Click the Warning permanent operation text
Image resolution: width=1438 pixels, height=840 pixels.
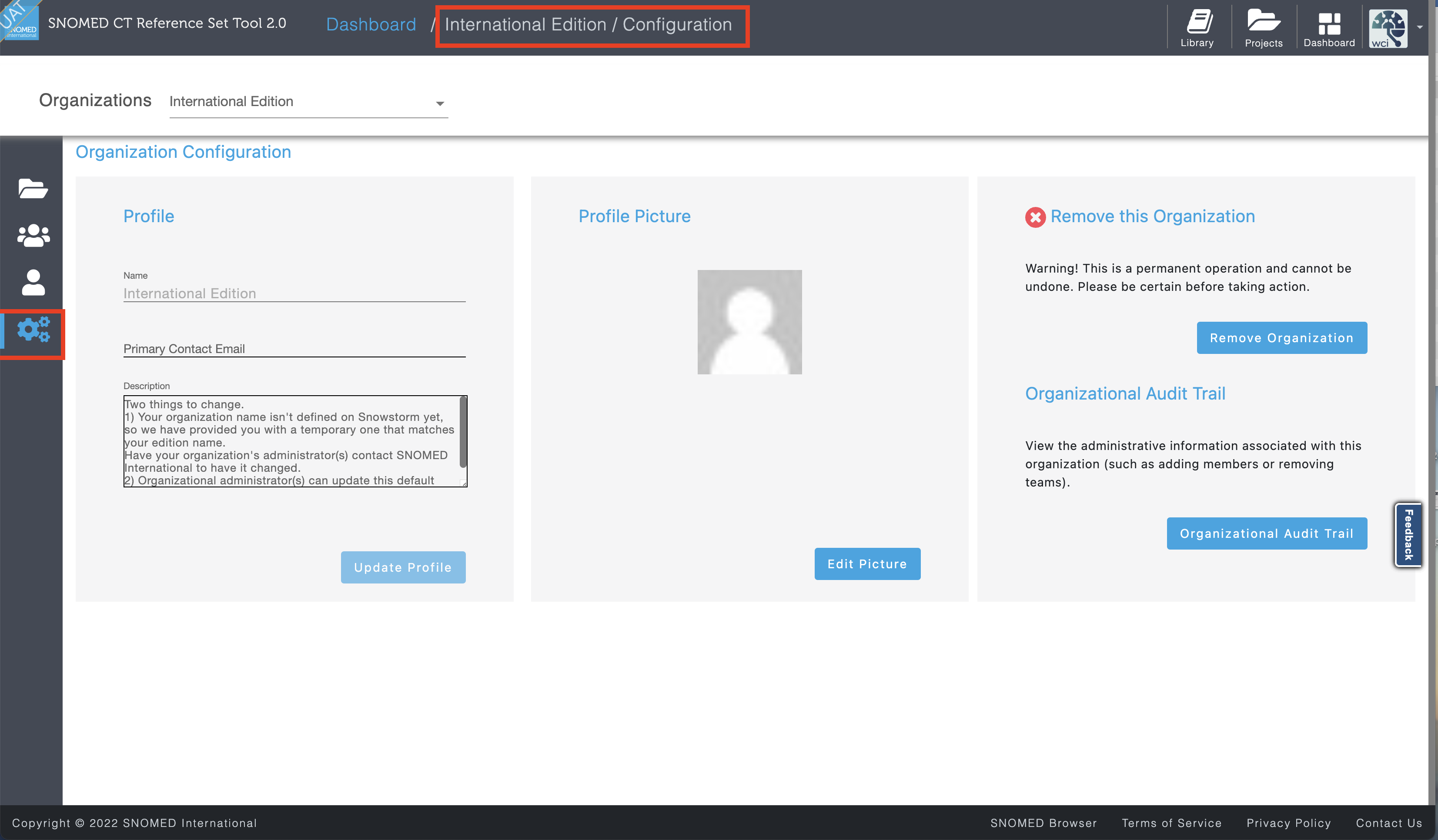(x=1188, y=277)
